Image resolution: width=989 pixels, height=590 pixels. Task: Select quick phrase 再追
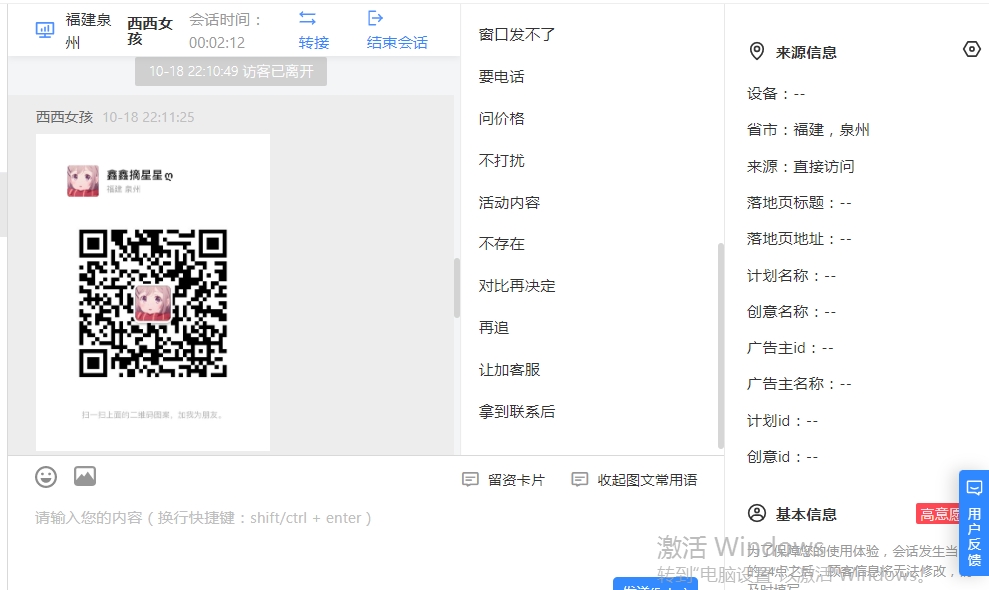[494, 327]
